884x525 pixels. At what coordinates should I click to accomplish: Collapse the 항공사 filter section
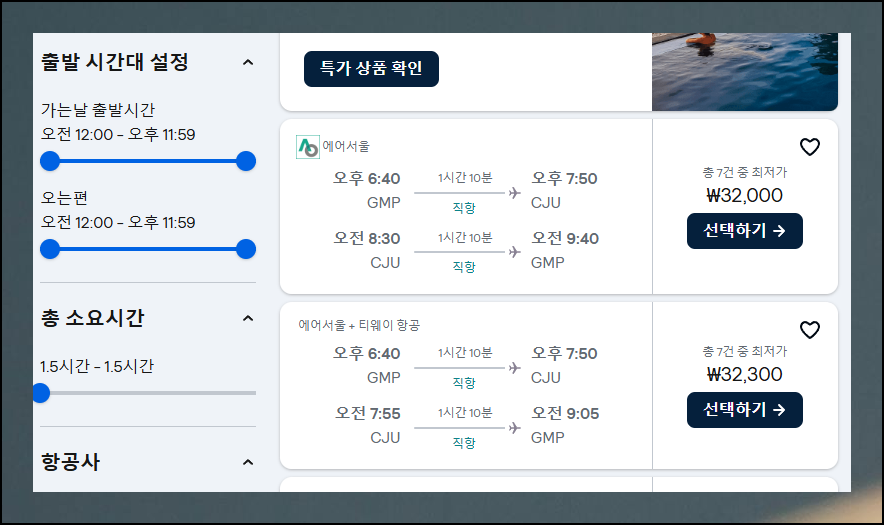(x=247, y=462)
